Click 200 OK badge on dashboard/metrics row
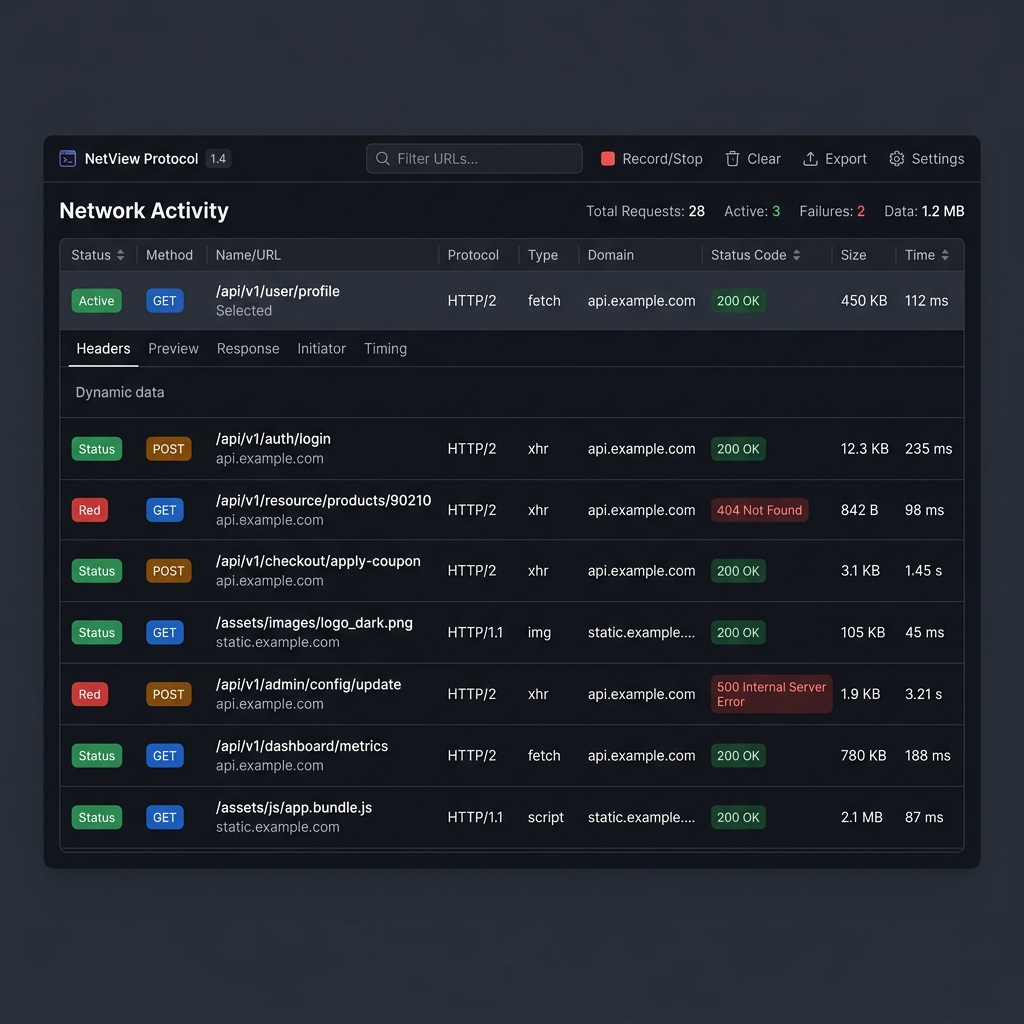This screenshot has width=1024, height=1024. [738, 756]
